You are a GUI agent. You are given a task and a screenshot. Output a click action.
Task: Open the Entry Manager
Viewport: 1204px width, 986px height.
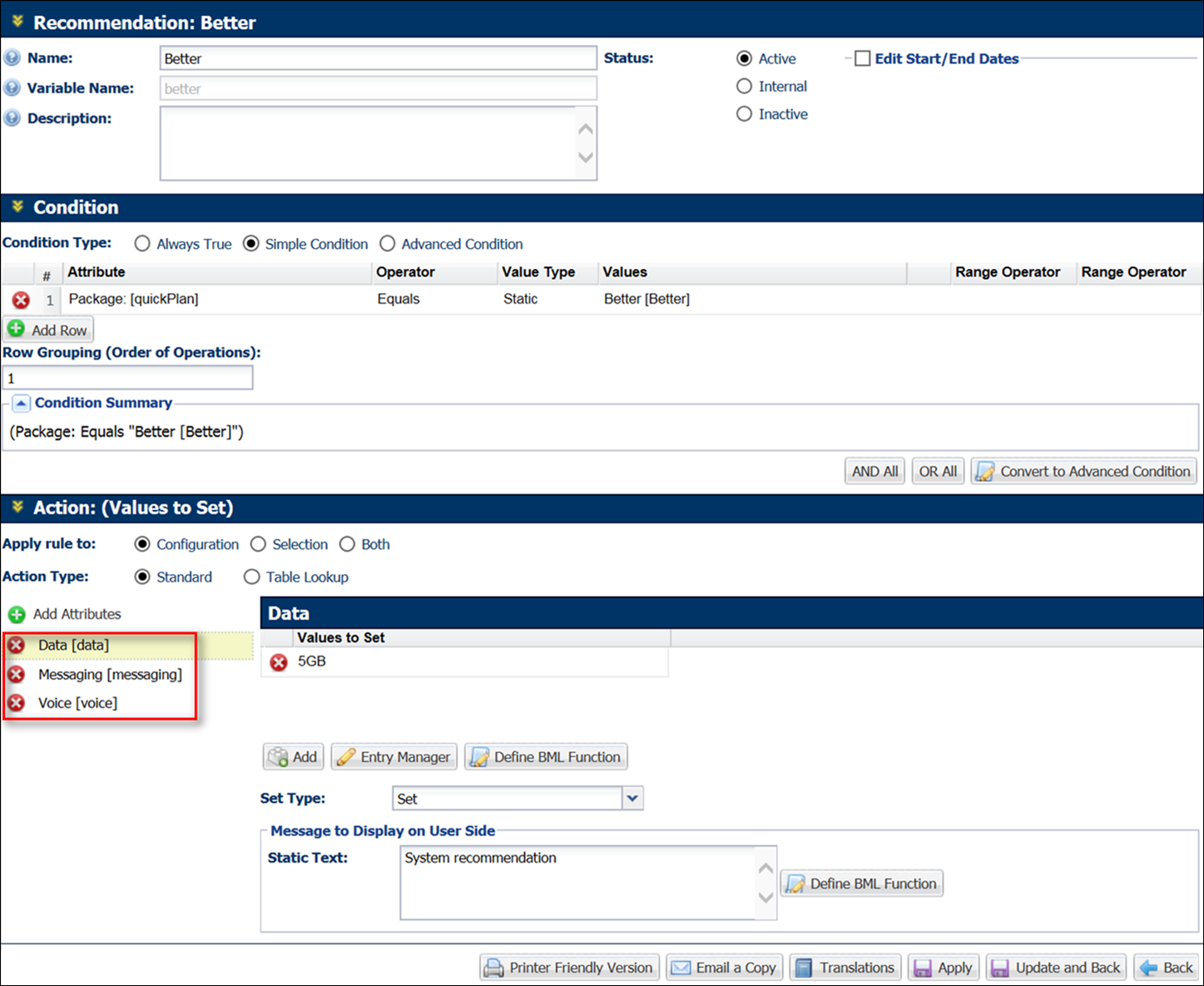coord(393,756)
